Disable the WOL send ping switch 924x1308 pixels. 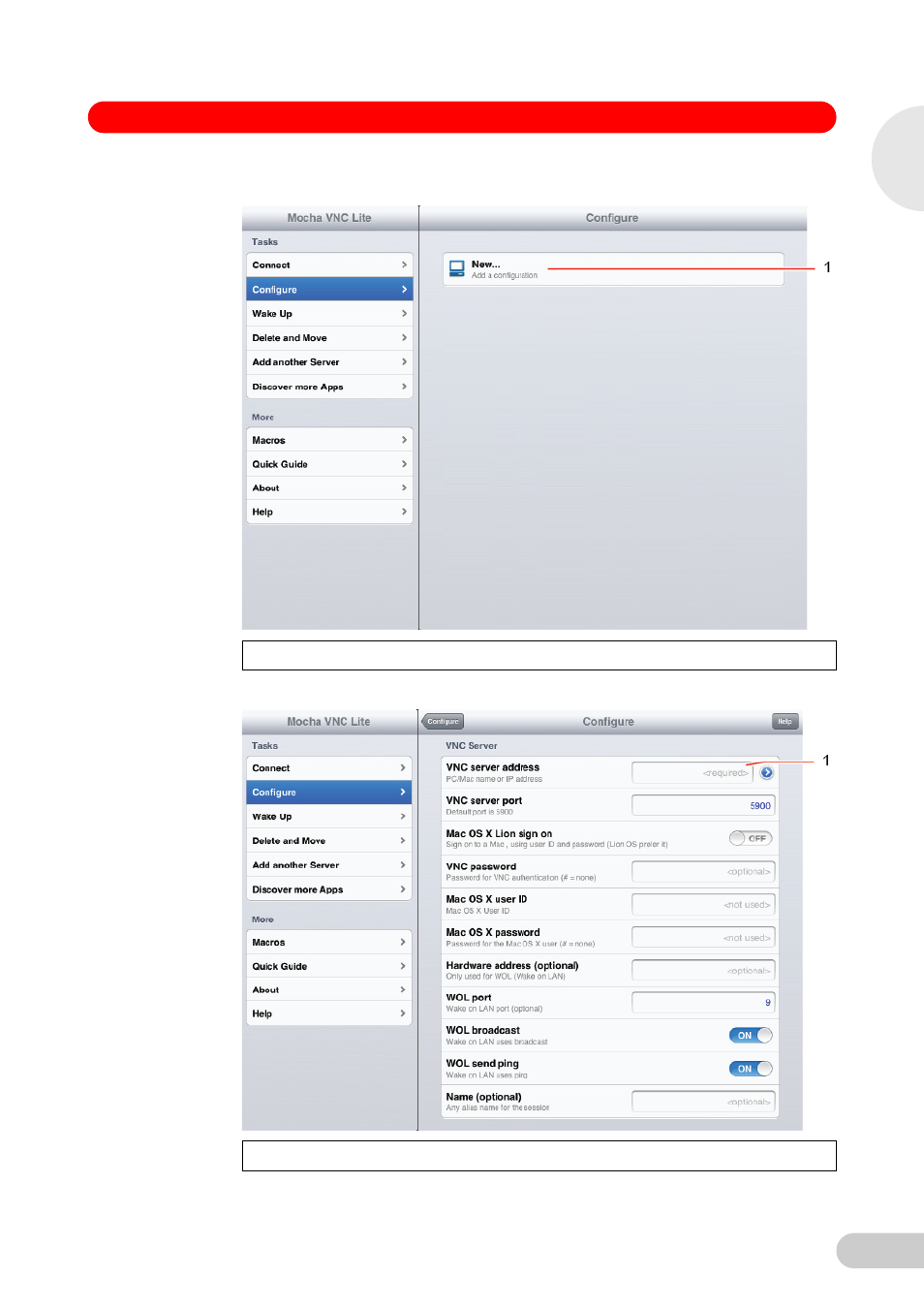point(751,1069)
